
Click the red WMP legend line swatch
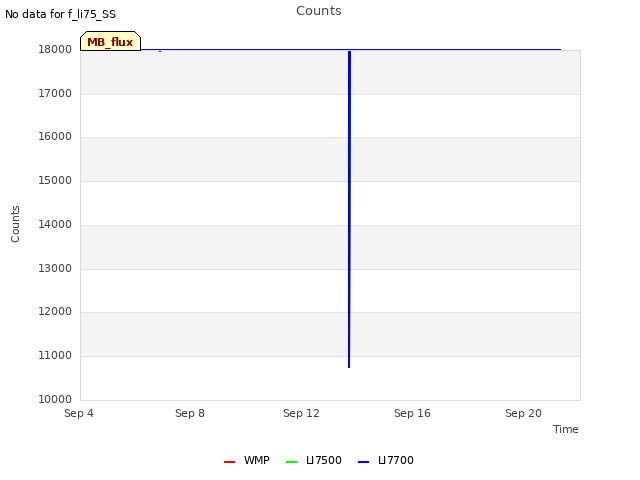229,462
